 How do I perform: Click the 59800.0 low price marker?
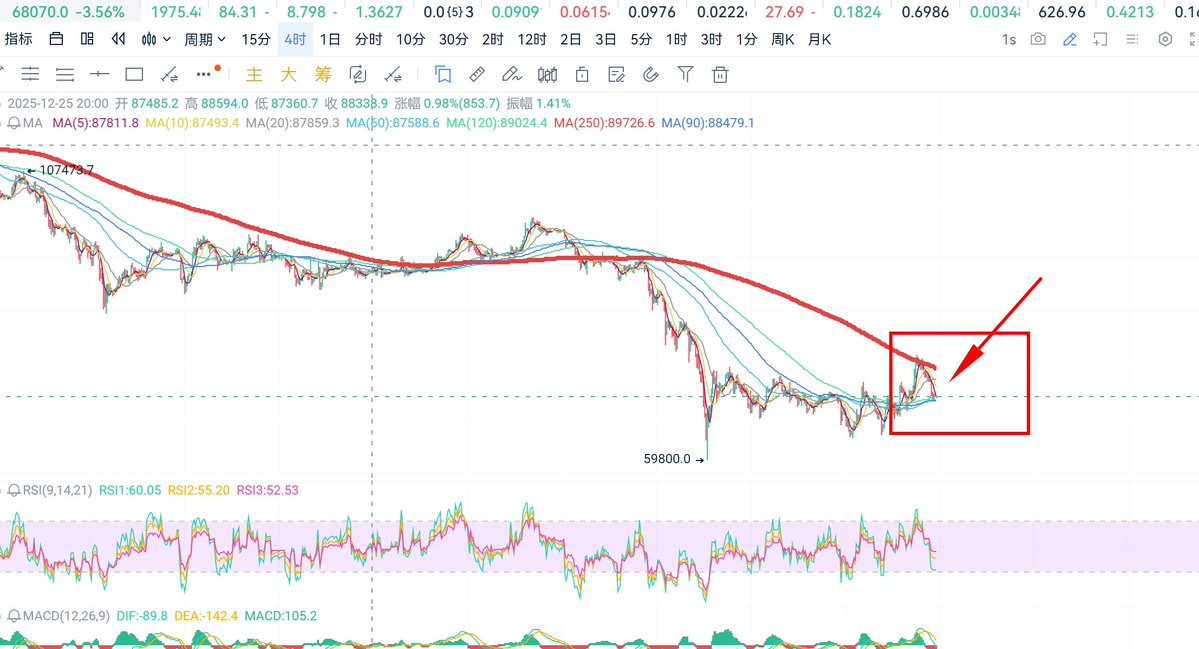tap(674, 459)
